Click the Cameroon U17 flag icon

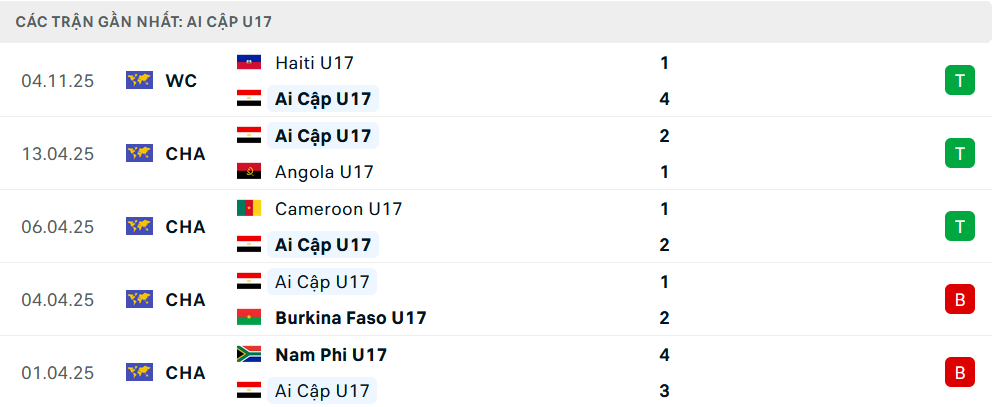248,209
